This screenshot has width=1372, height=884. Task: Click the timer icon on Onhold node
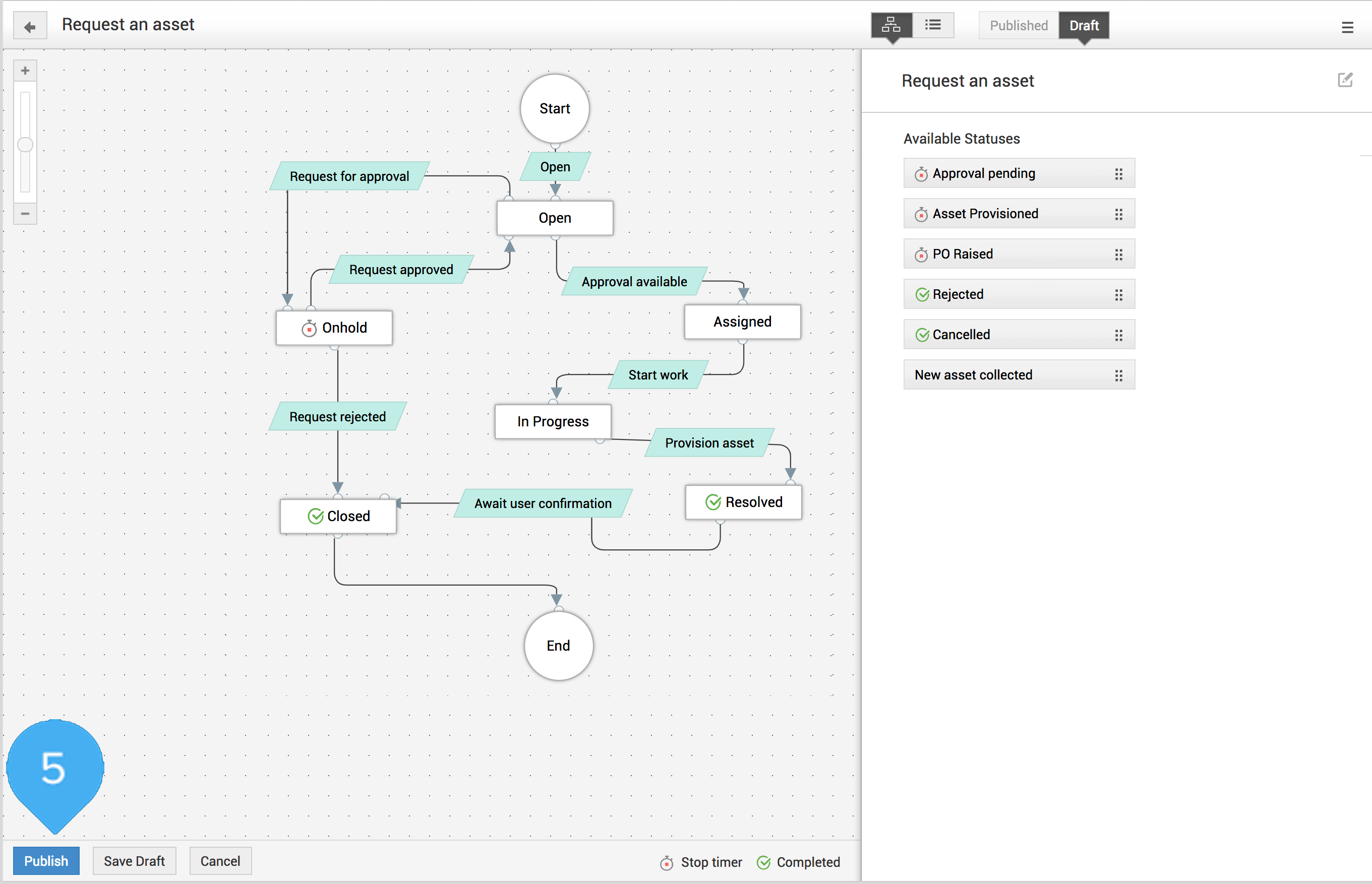tap(309, 328)
